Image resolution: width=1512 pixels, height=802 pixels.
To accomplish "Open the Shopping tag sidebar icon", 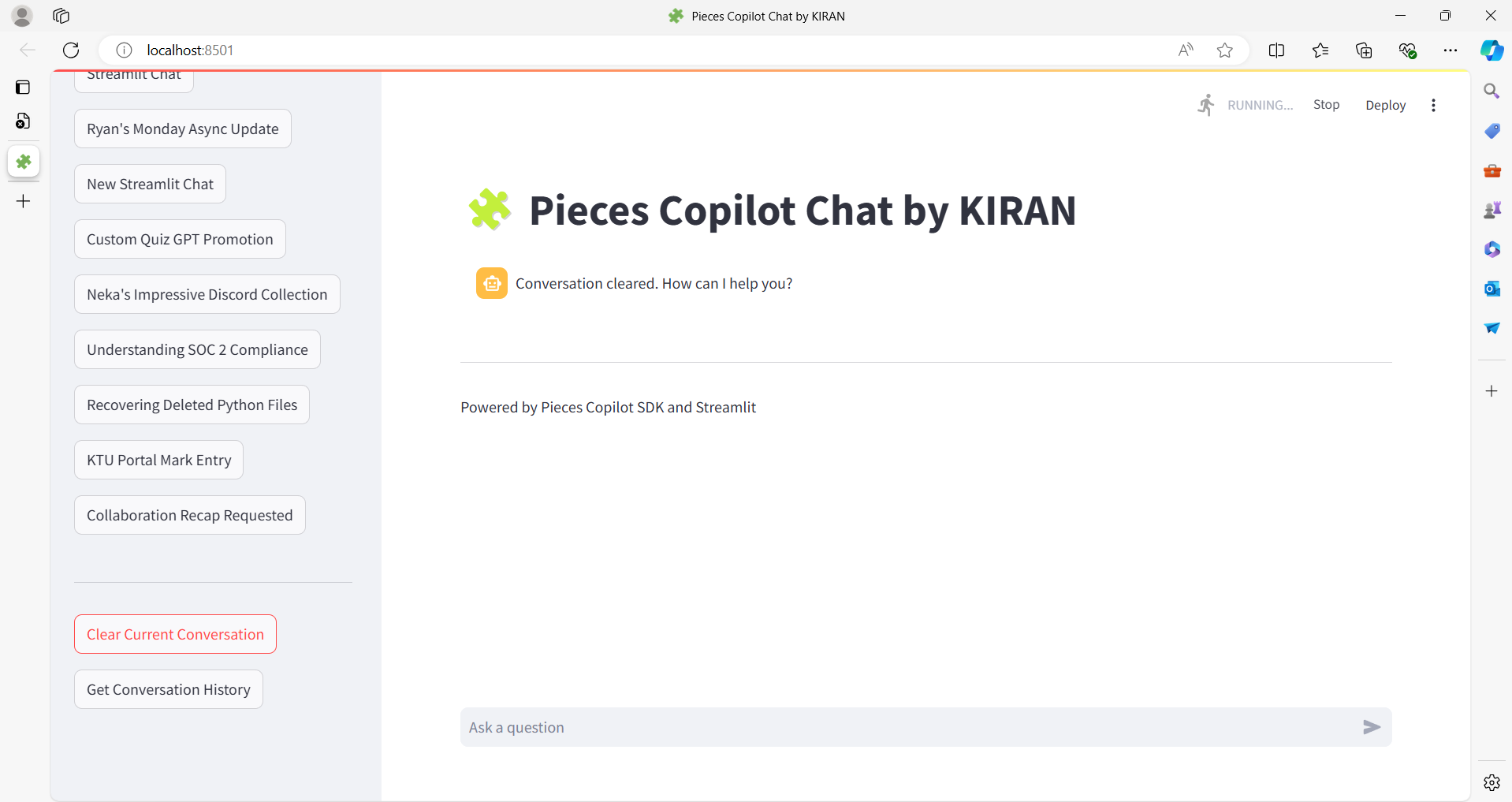I will (x=1492, y=131).
